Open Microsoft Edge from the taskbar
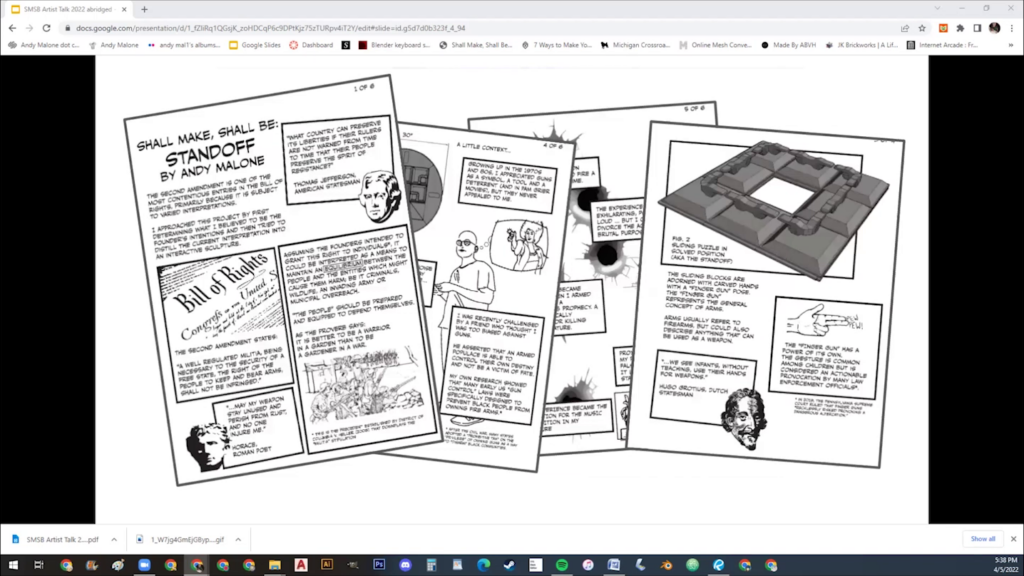 click(x=484, y=565)
